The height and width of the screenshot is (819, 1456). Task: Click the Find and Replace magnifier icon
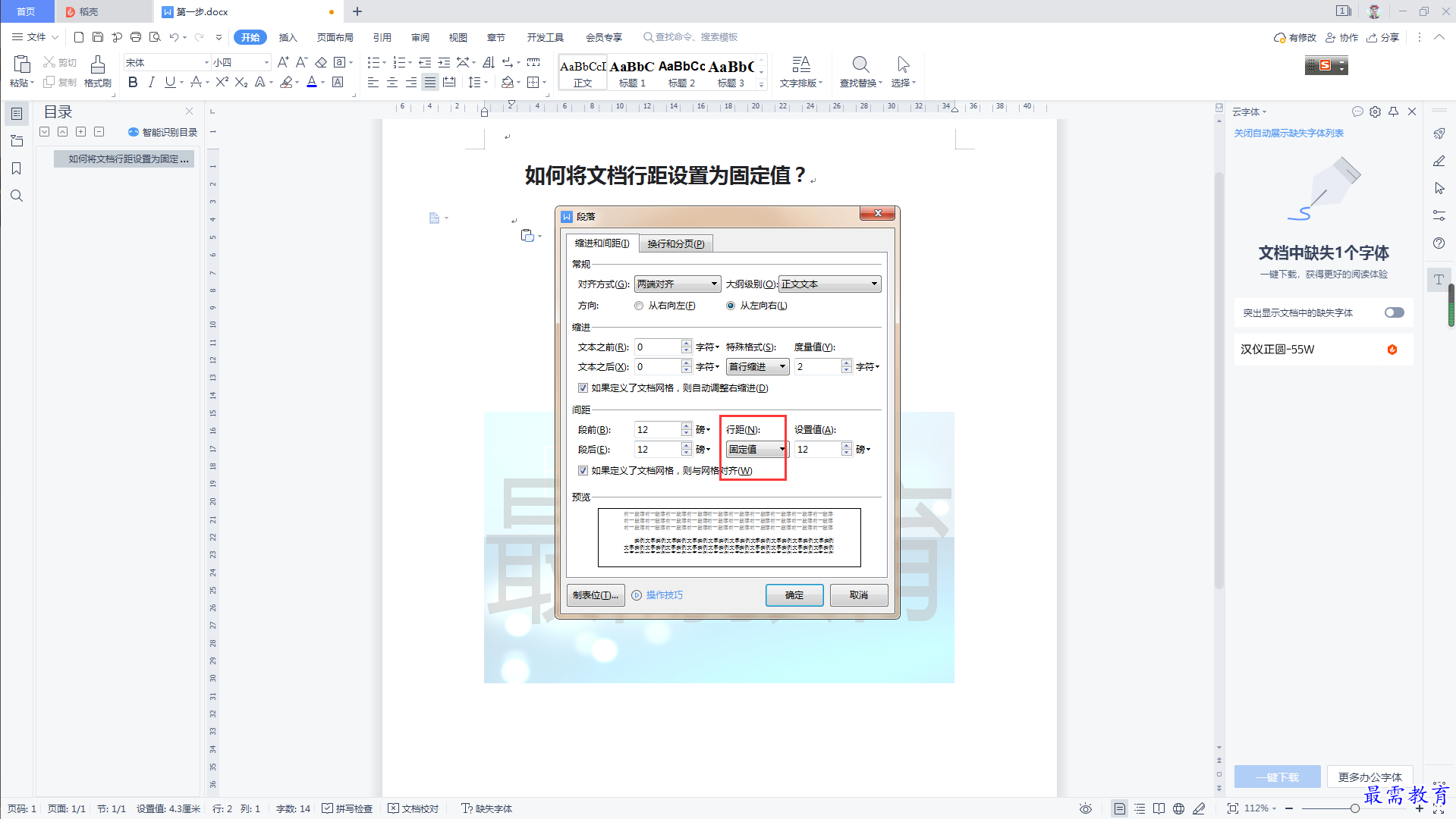click(860, 64)
